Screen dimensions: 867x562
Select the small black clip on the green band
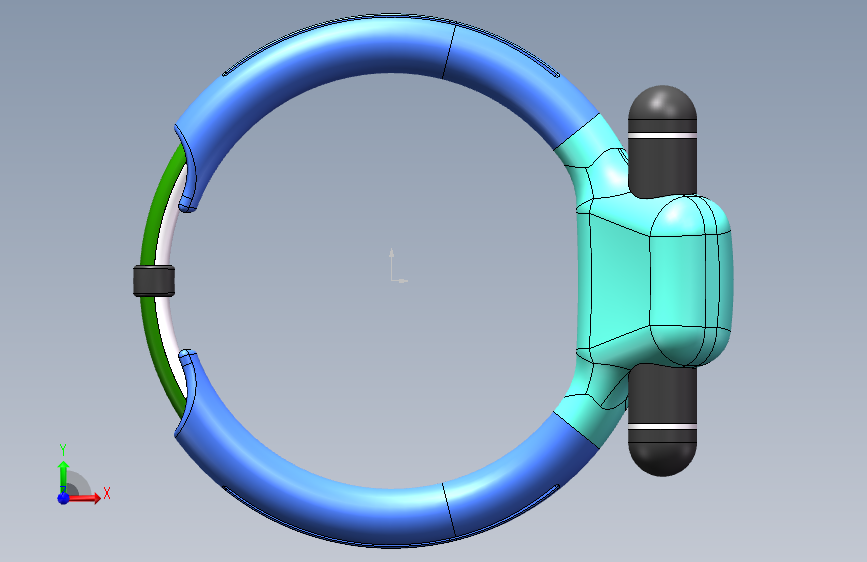click(154, 281)
